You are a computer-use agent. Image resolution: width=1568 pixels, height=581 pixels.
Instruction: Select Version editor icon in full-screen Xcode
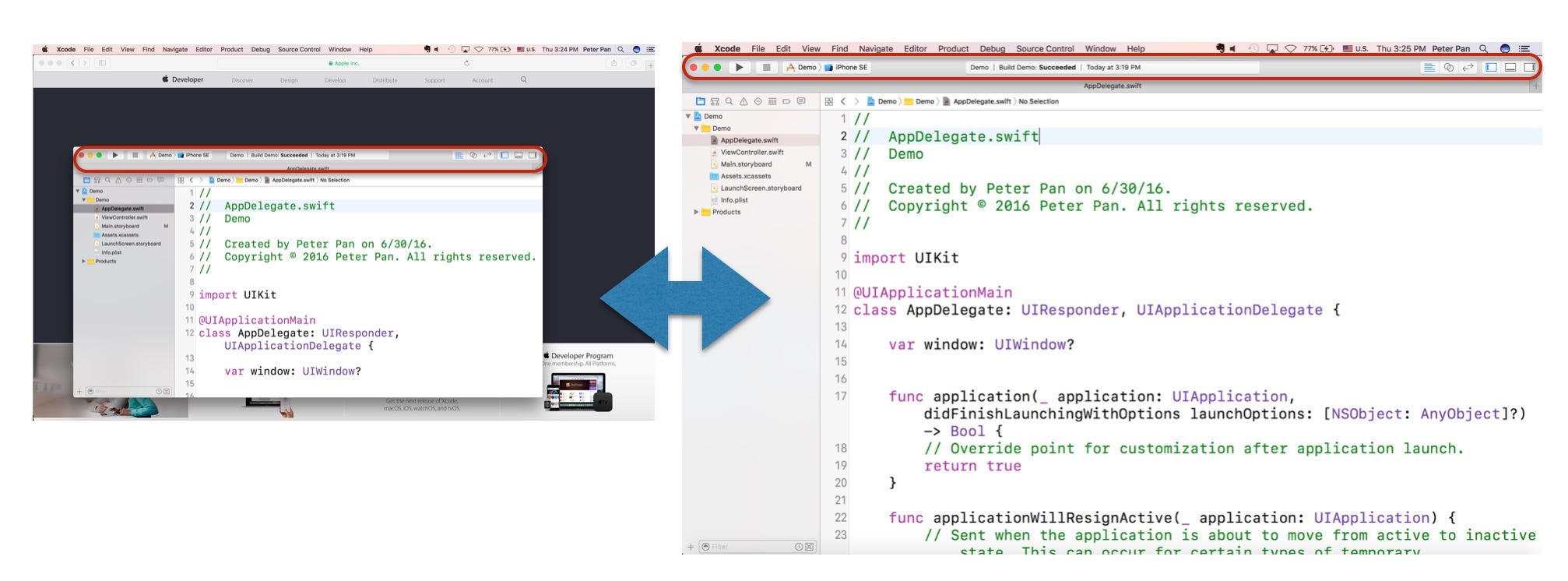[1468, 68]
